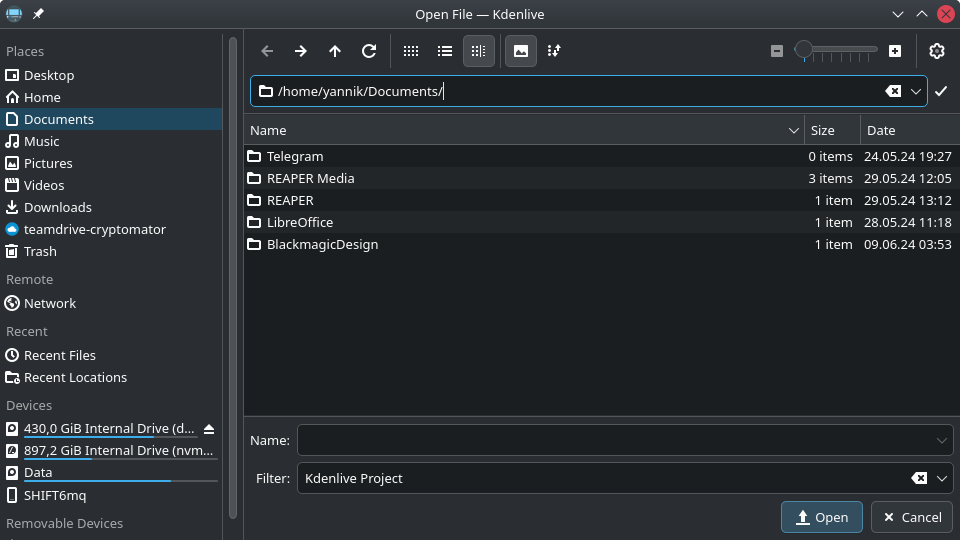This screenshot has width=960, height=540.
Task: Select the BlackmagicDesign folder
Action: point(602,244)
